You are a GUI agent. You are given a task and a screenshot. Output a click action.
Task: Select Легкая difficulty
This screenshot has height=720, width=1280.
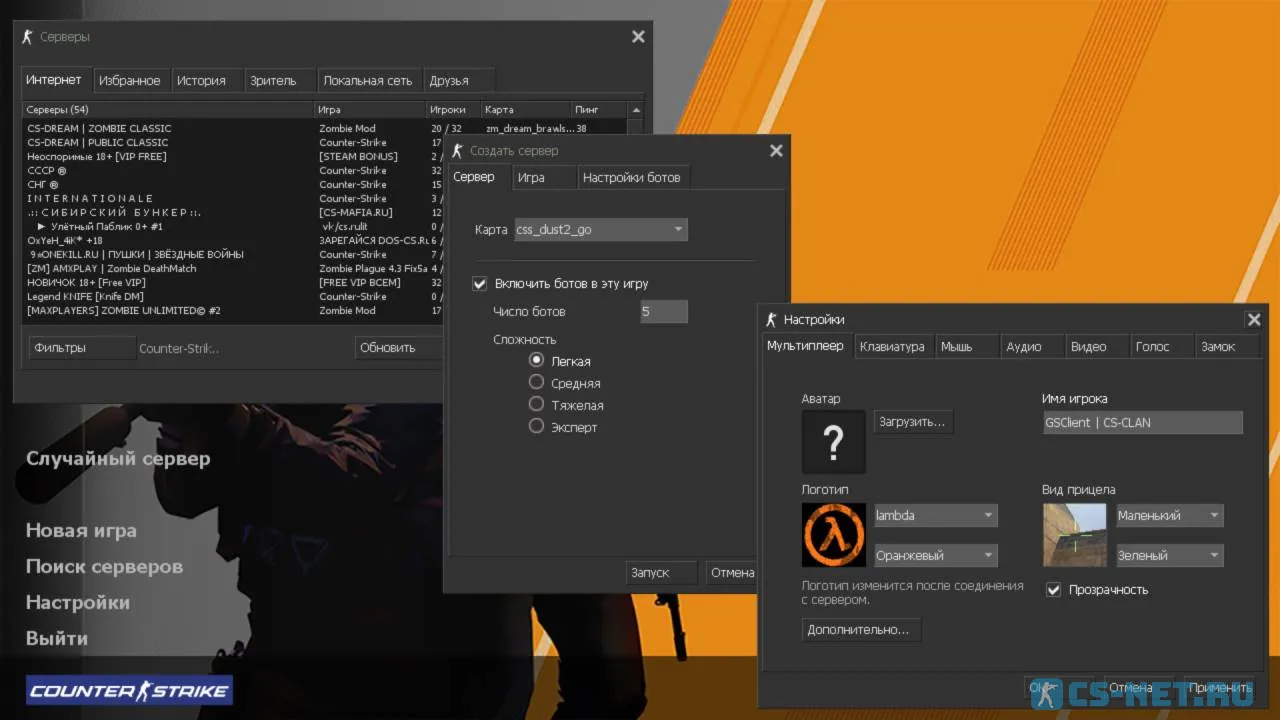coord(536,360)
